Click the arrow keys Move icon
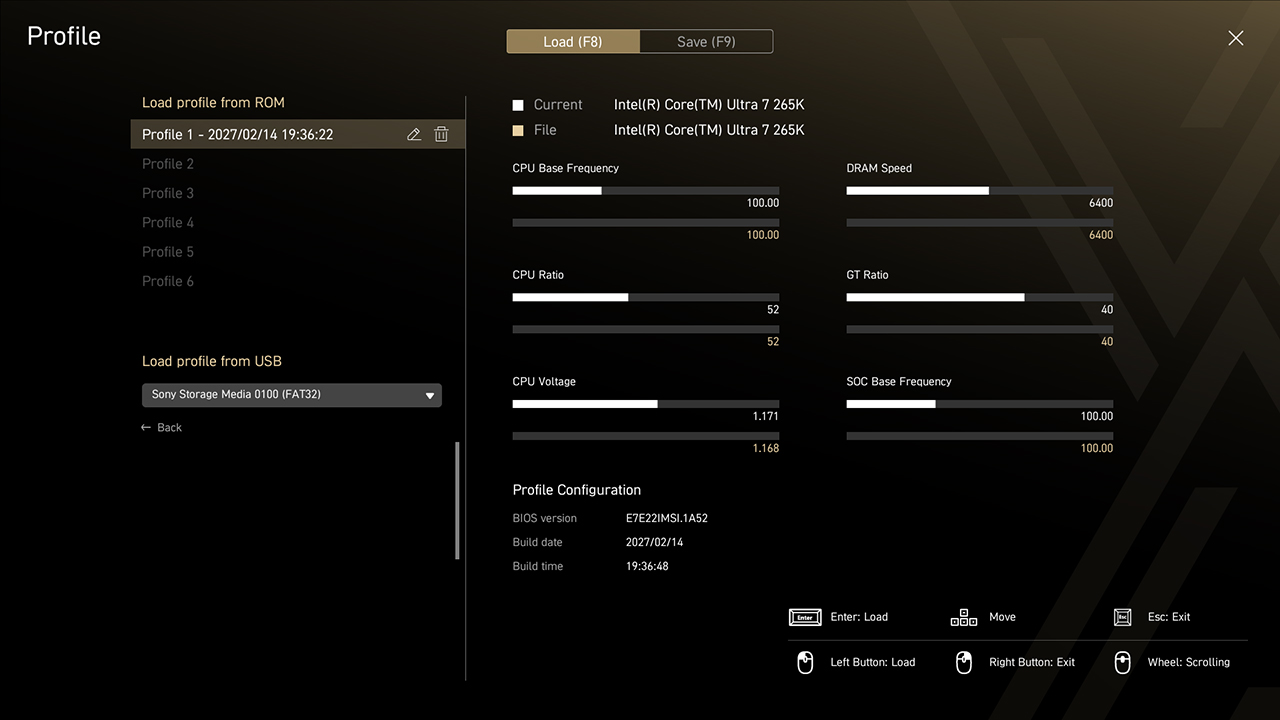 [x=963, y=617]
